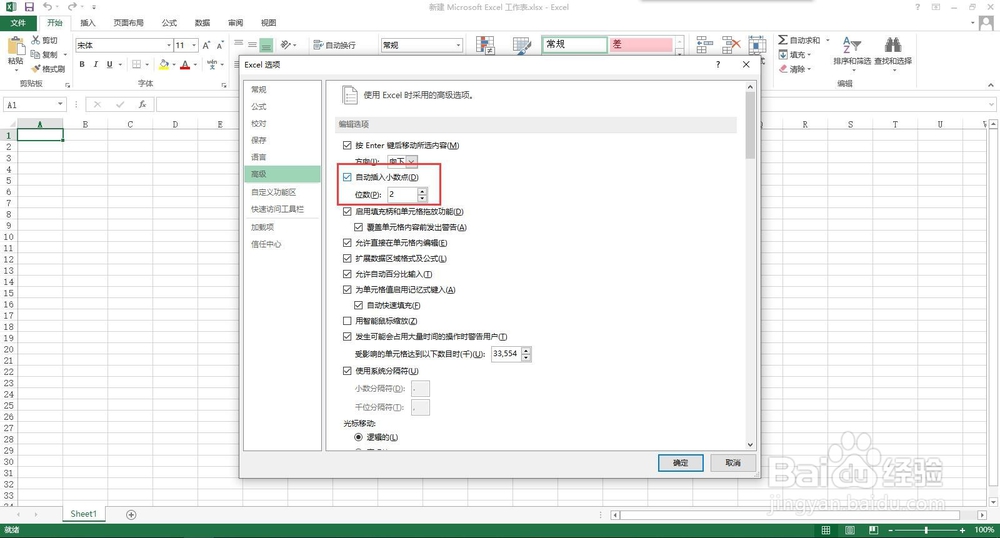
Task: Click the dialog Help question mark
Action: (718, 64)
